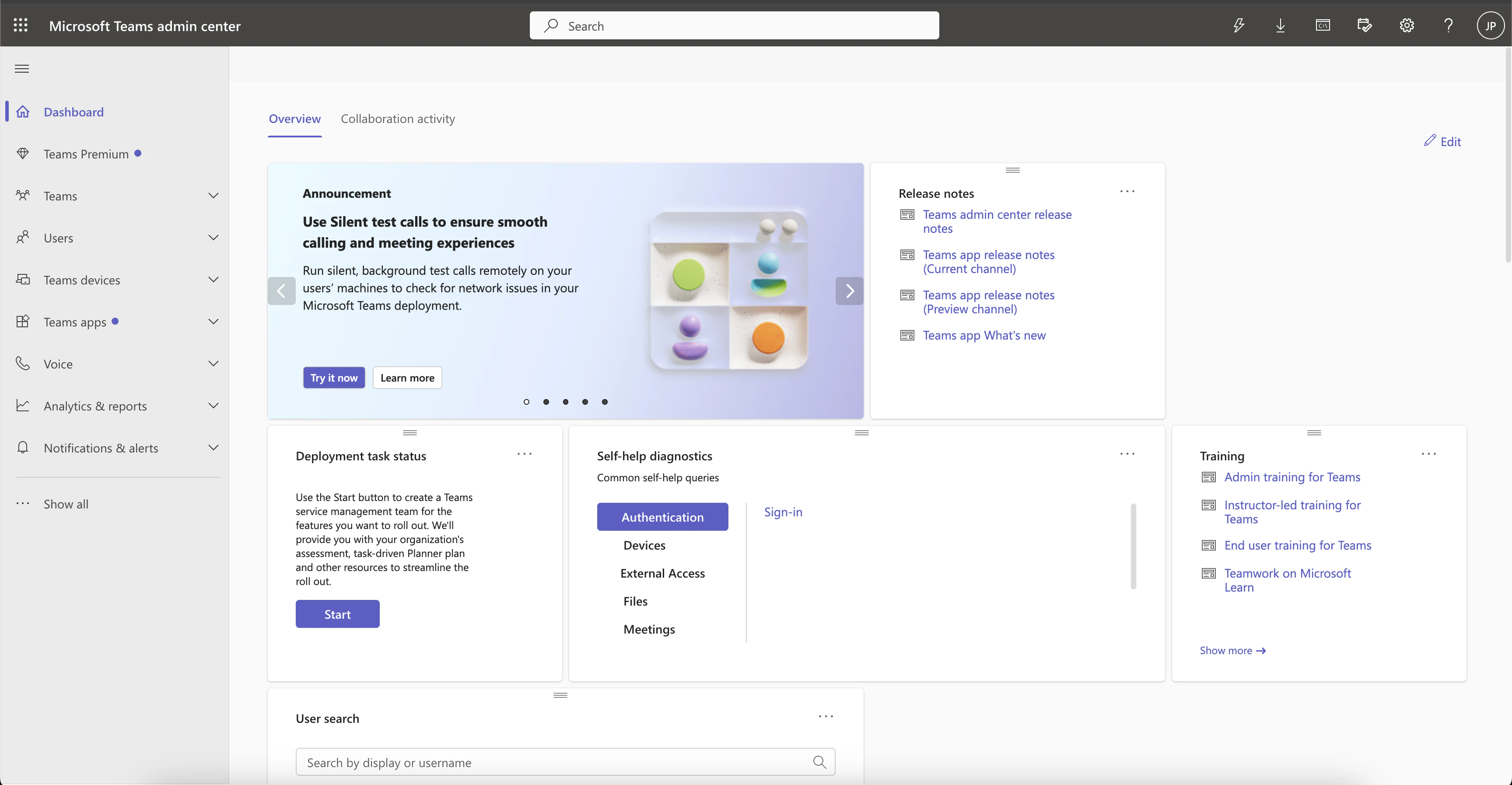Select Meetings self-help category
This screenshot has height=785, width=1512.
(649, 629)
